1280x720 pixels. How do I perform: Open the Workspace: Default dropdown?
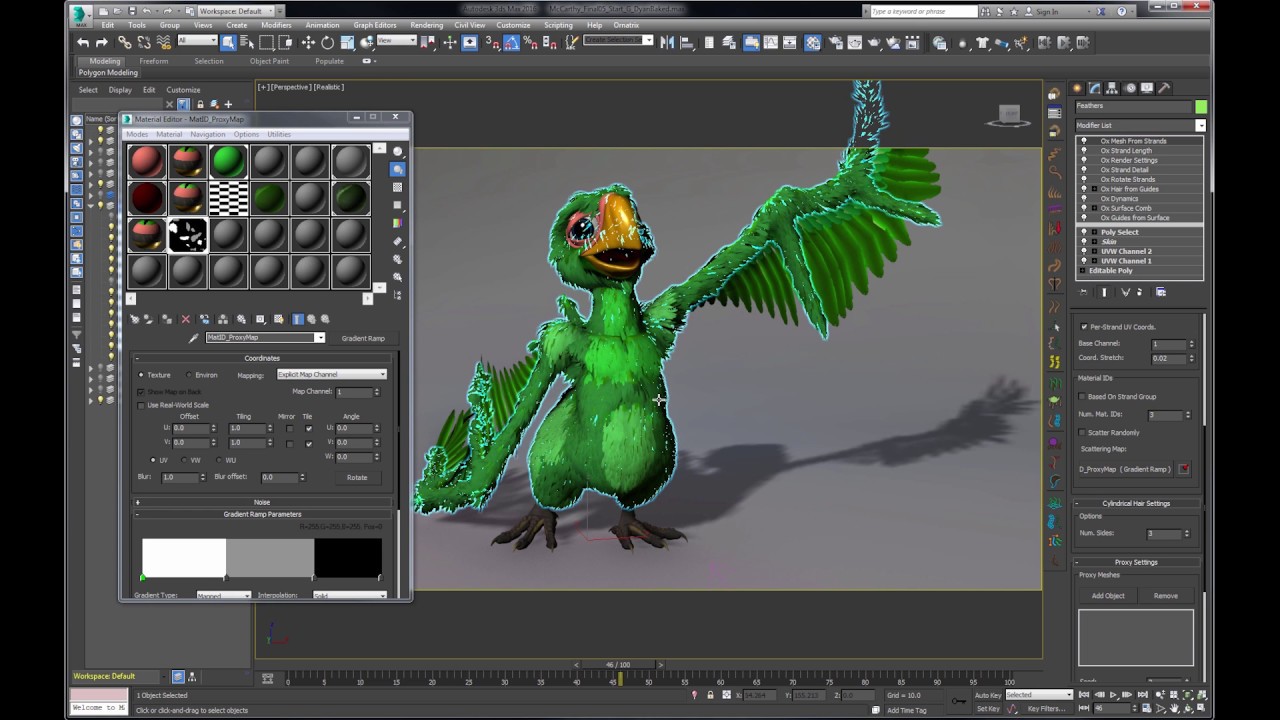(235, 11)
